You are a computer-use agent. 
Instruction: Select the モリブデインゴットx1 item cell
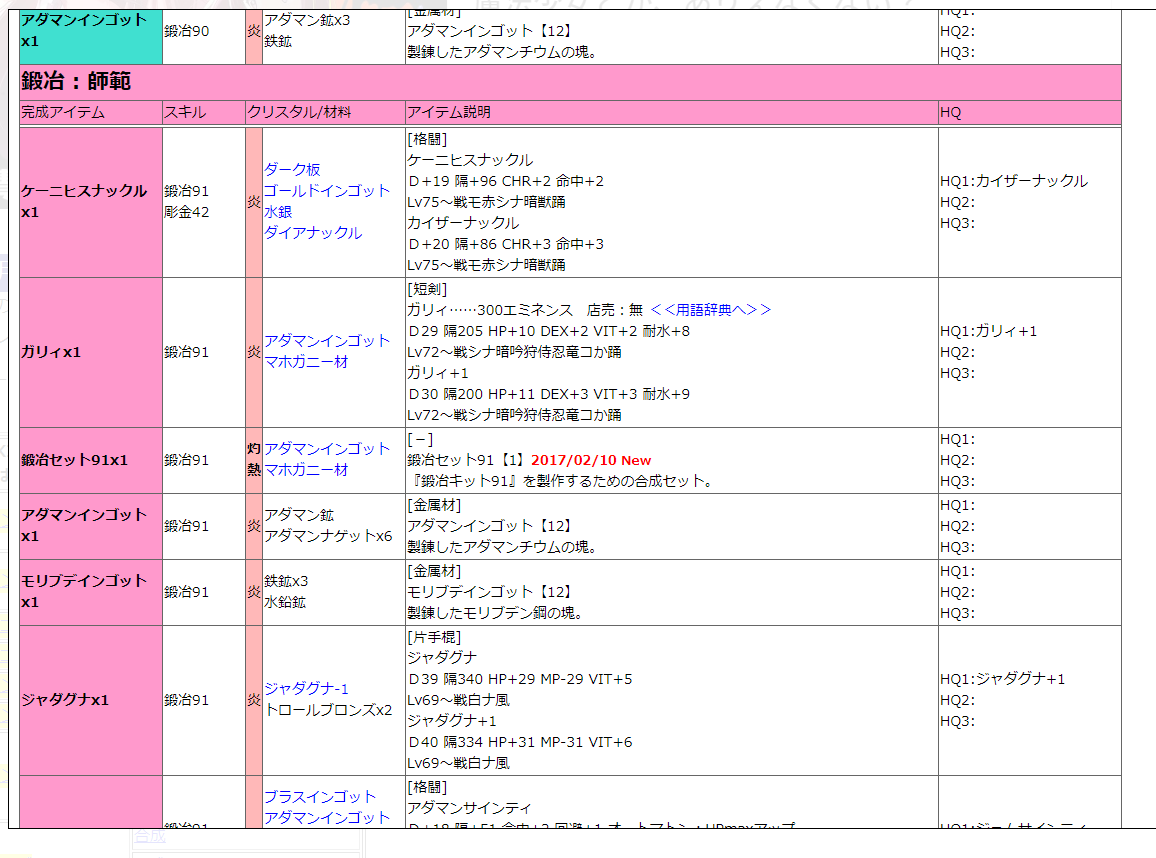click(91, 592)
